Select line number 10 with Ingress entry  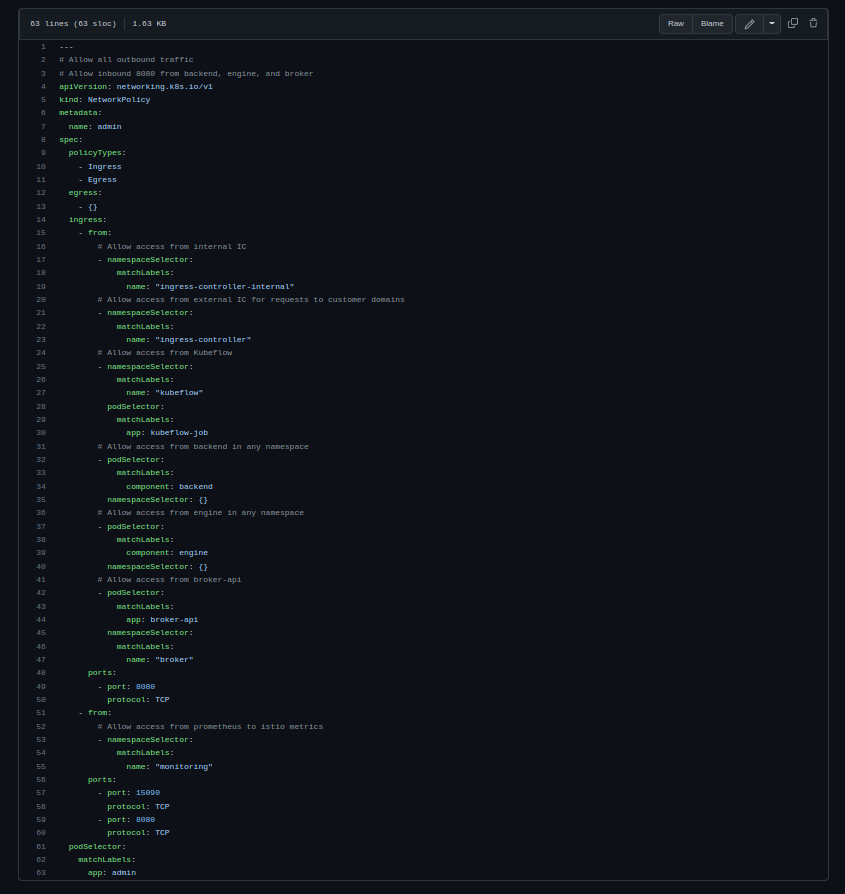tap(39, 166)
